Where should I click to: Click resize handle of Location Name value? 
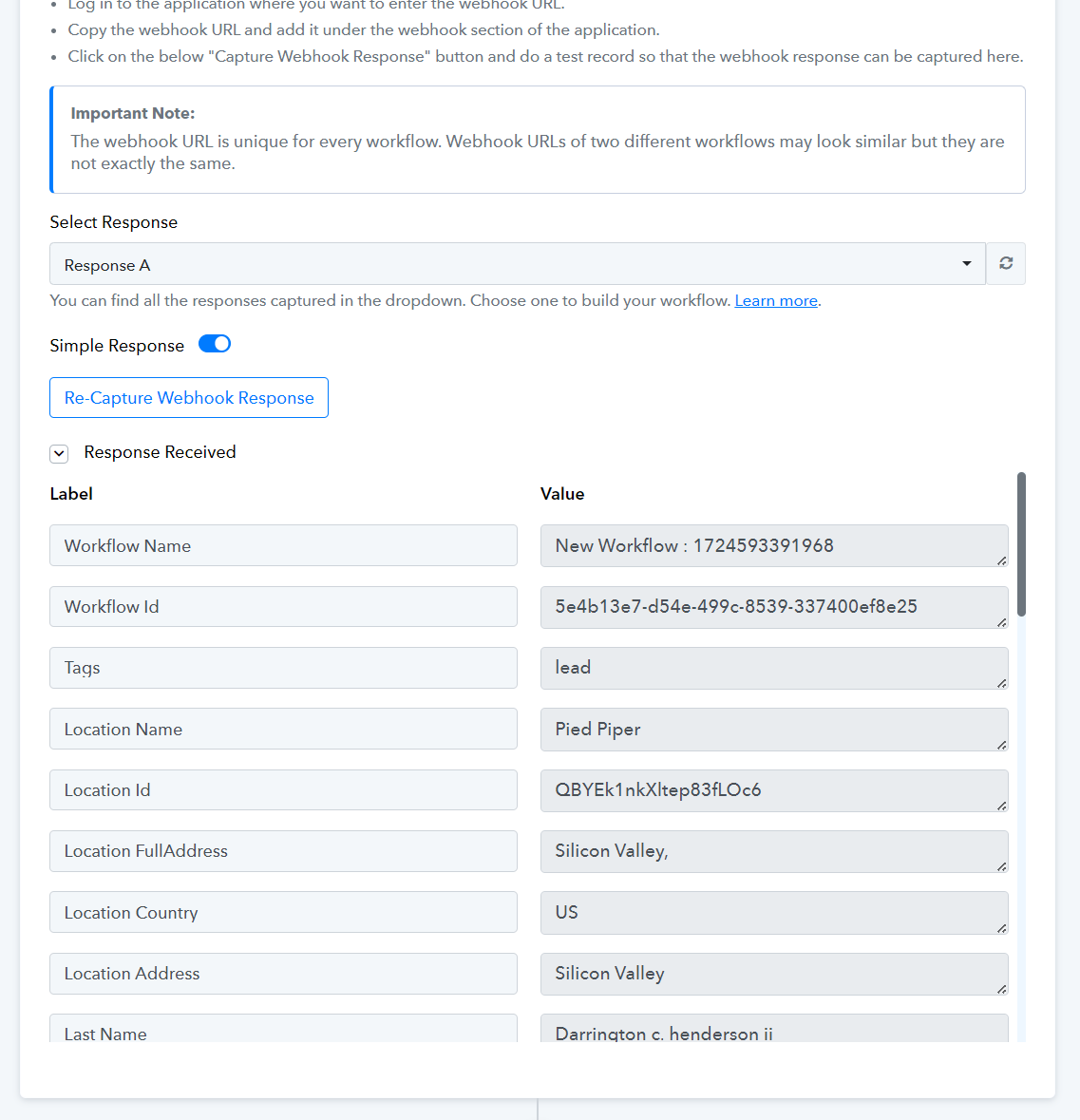(1001, 744)
